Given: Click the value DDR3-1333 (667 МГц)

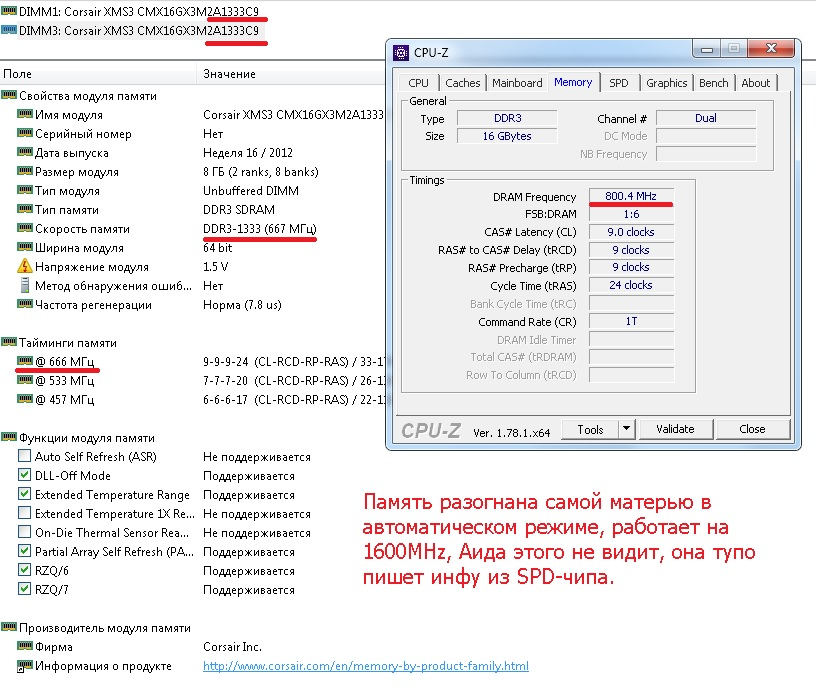Looking at the screenshot, I should 260,229.
